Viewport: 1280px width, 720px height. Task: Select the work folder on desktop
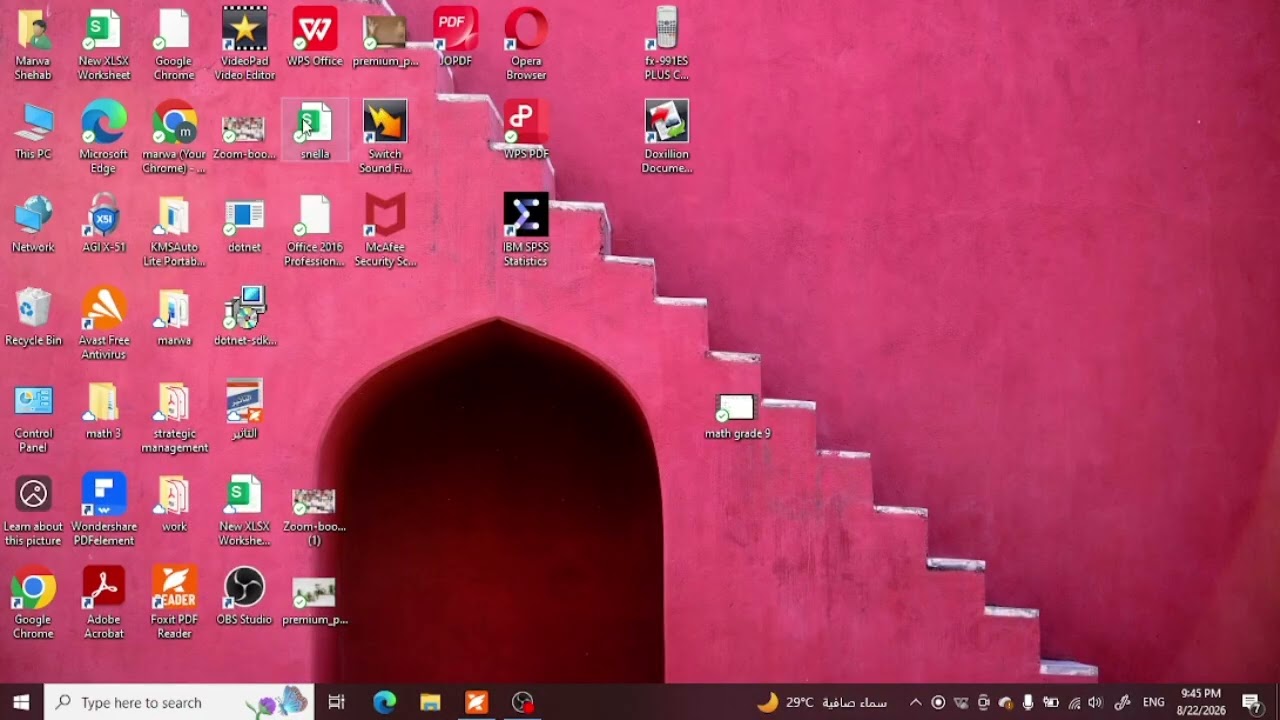pyautogui.click(x=174, y=503)
